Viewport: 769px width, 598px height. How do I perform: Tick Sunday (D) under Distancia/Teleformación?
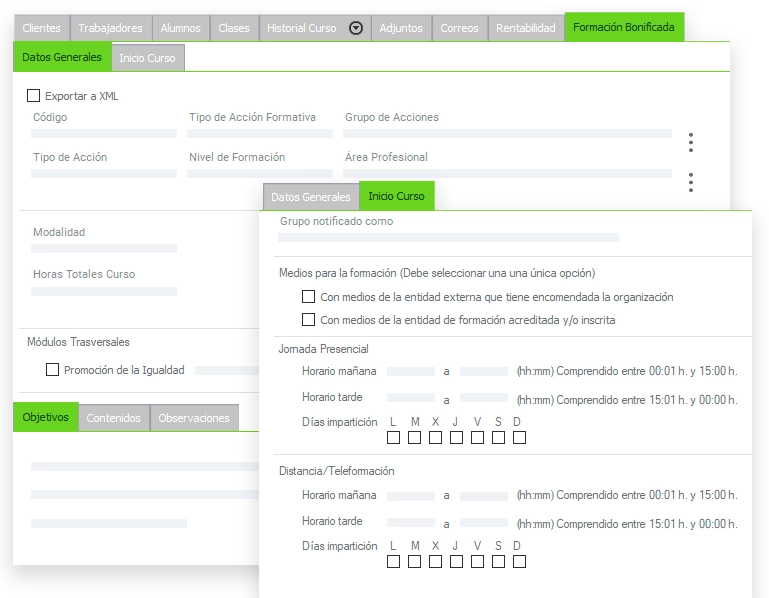(x=519, y=561)
